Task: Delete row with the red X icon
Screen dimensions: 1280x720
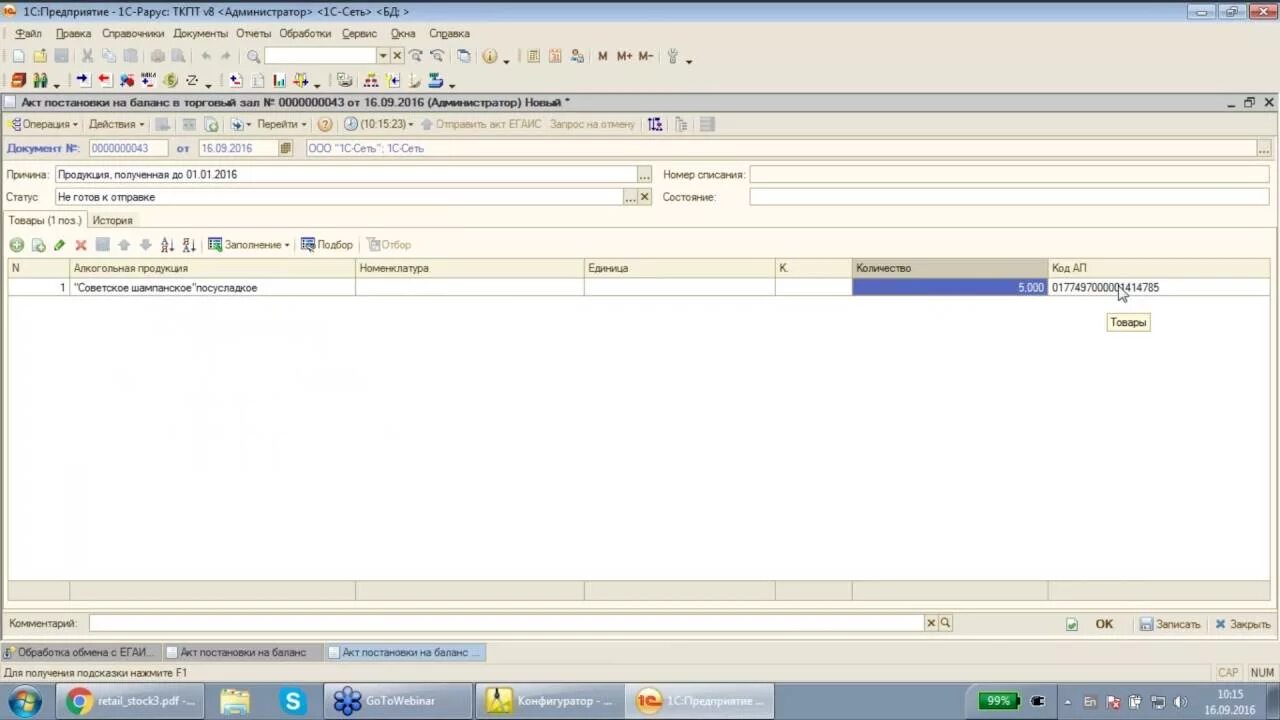Action: coord(81,245)
